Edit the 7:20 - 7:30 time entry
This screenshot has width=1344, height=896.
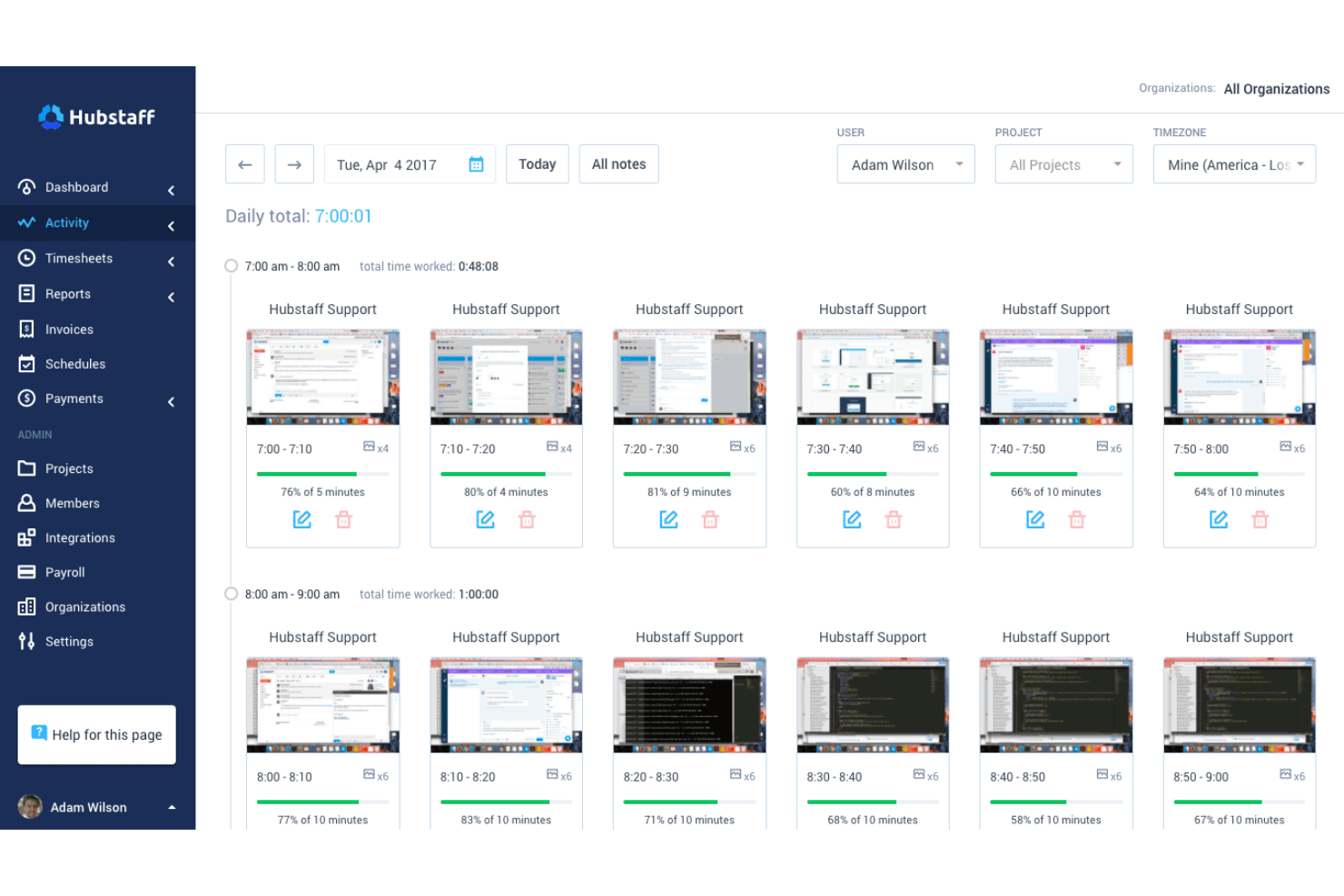669,519
